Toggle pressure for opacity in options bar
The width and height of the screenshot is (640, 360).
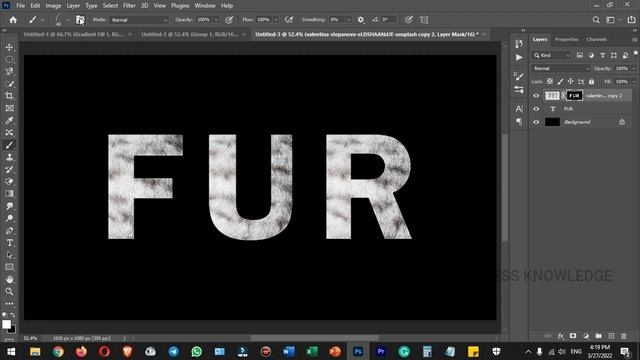[x=229, y=20]
